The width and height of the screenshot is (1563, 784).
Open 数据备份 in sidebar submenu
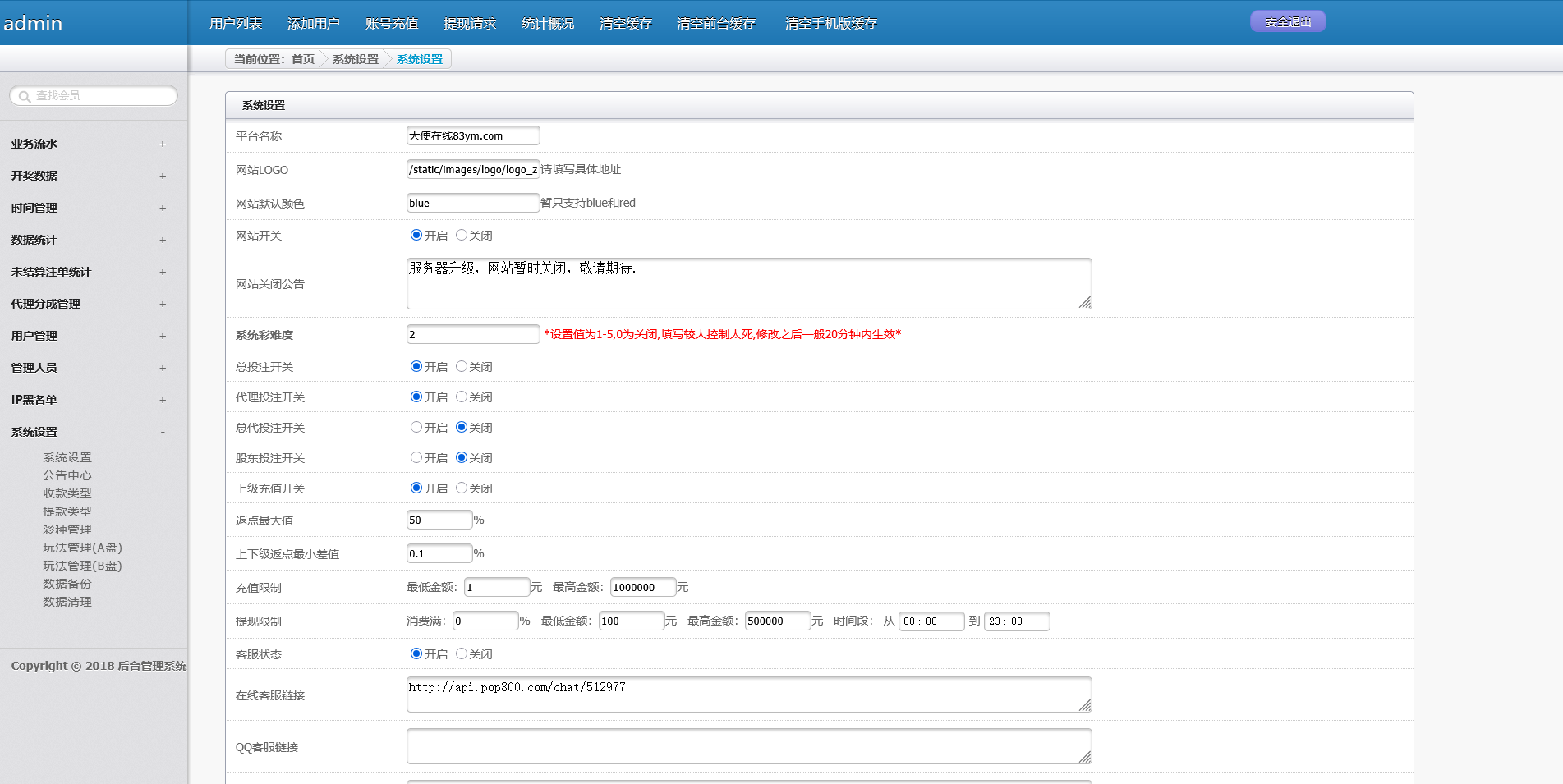pyautogui.click(x=67, y=584)
